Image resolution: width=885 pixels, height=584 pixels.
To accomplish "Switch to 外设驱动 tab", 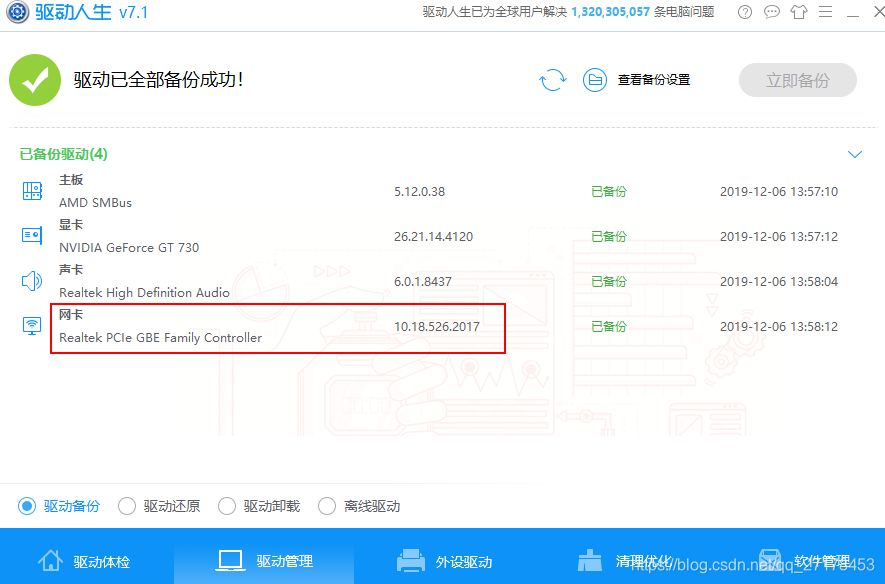I will [444, 561].
